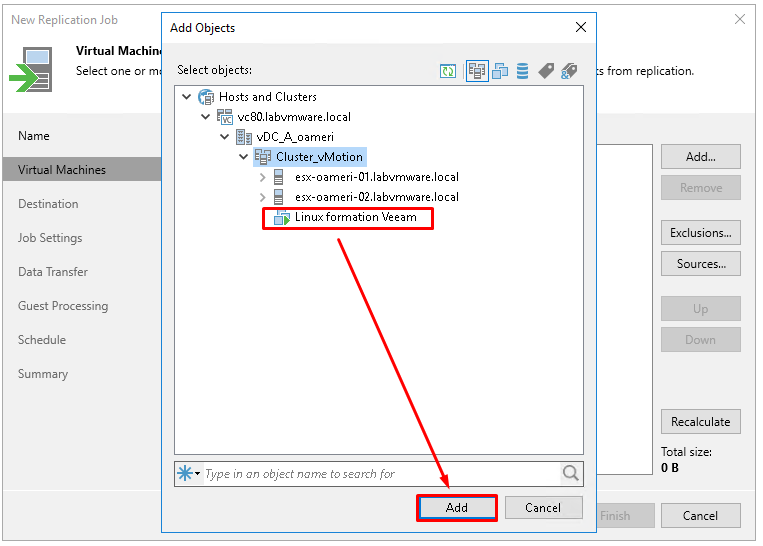The width and height of the screenshot is (763, 546).
Task: Click Add in Add Objects dialog
Action: pyautogui.click(x=456, y=508)
